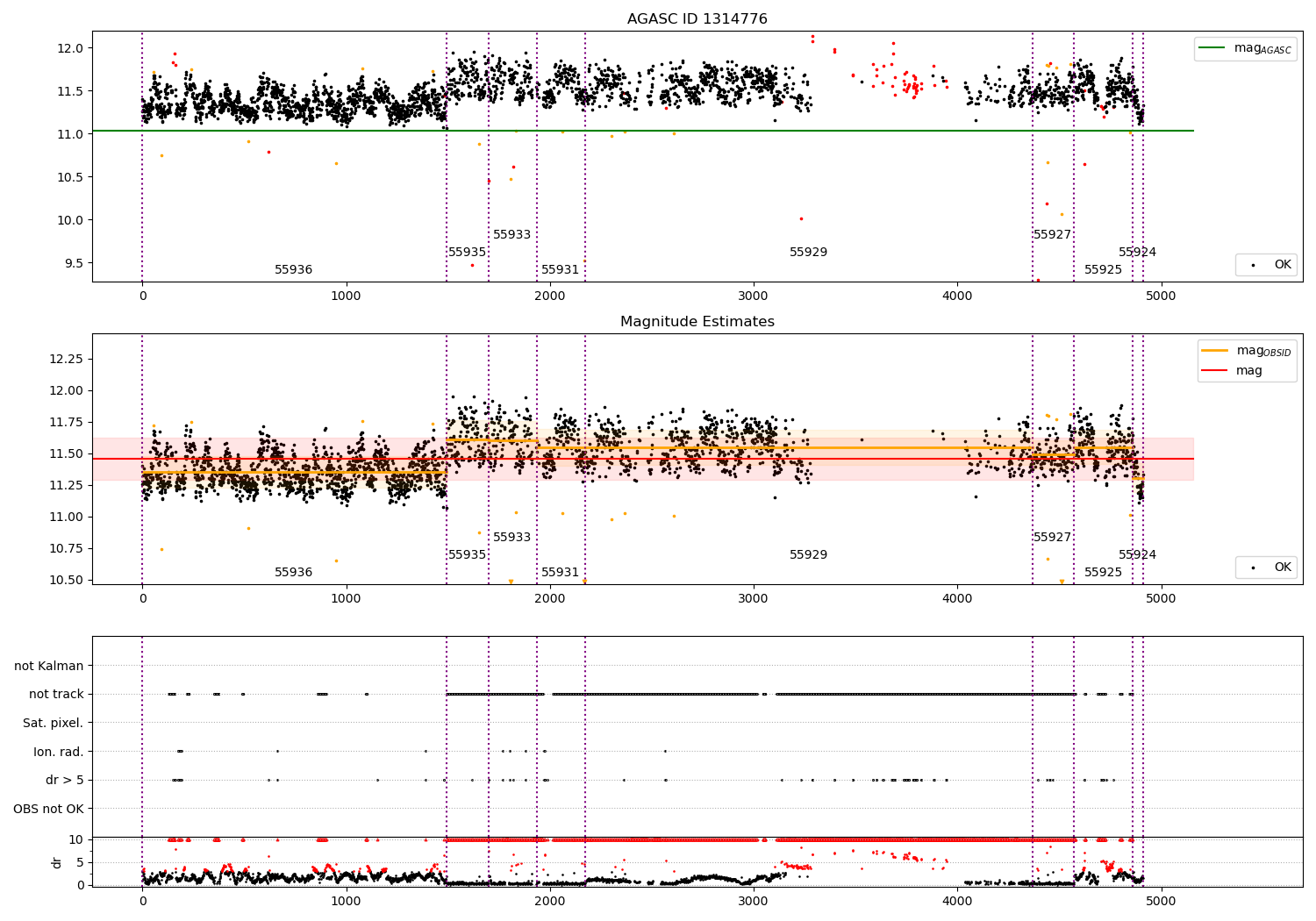Click obsid label 55933 in the AGASC plot
1316x921 pixels.
(511, 234)
